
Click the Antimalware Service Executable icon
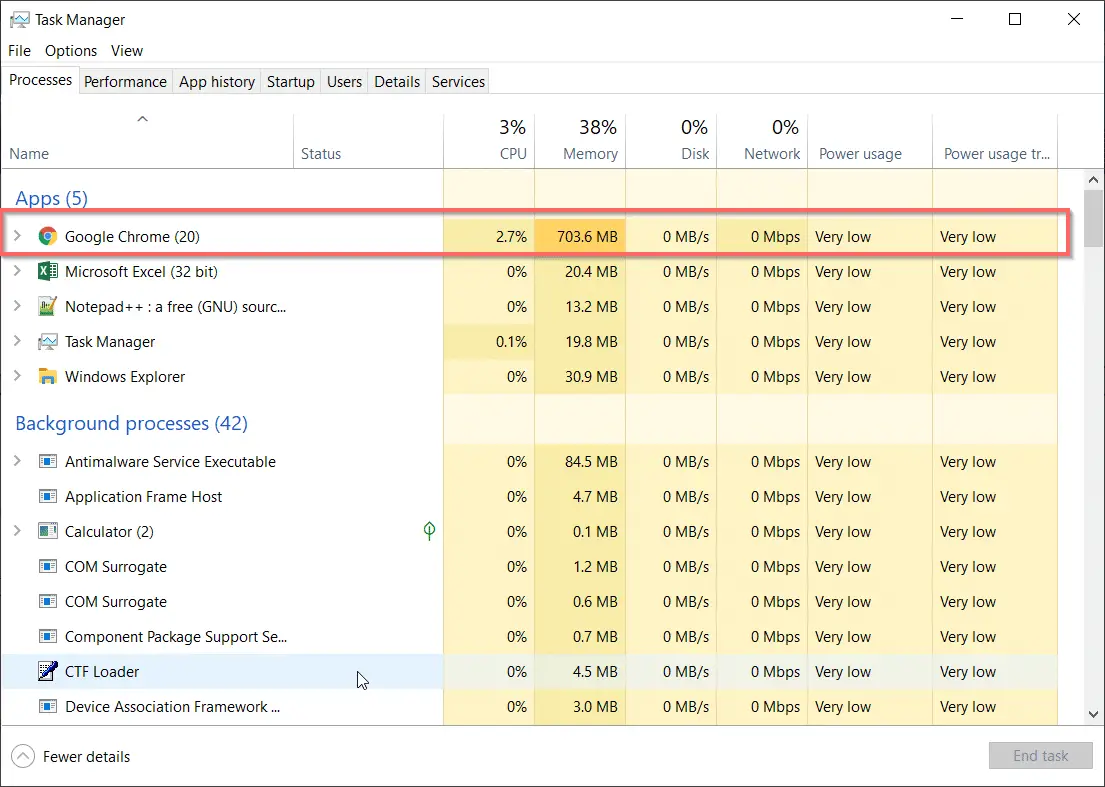(47, 461)
